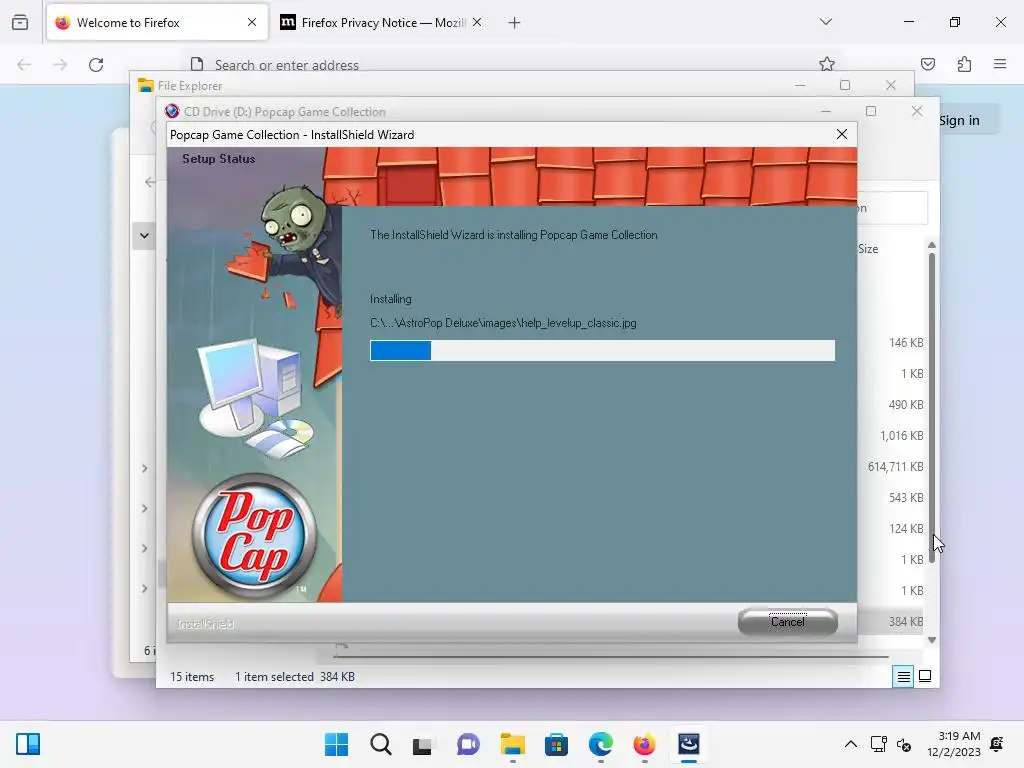This screenshot has width=1024, height=768.
Task: Switch to the installer taskbar icon
Action: (x=689, y=744)
